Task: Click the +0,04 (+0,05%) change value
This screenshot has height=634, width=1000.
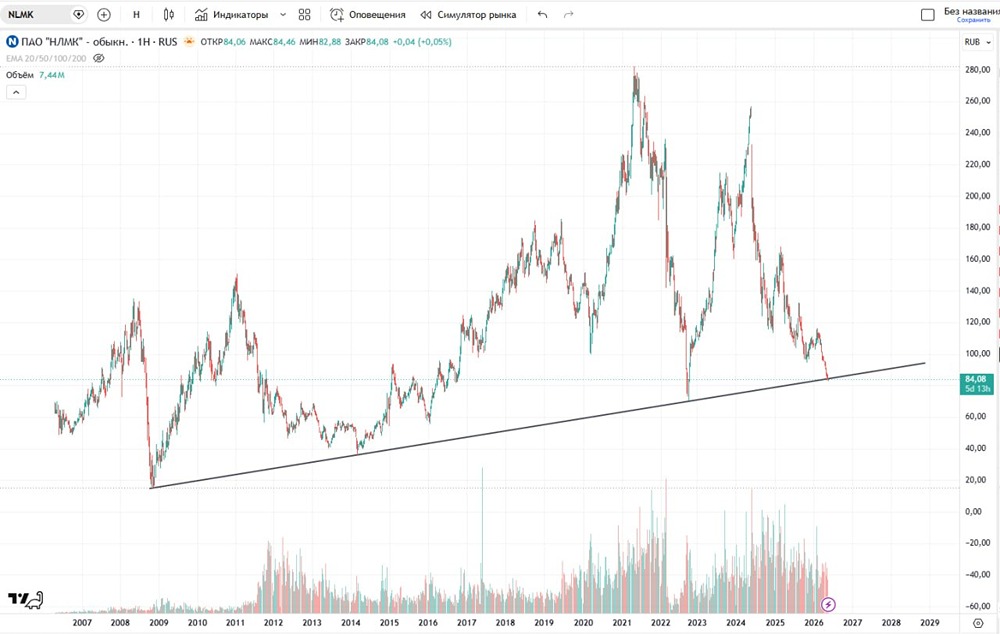Action: click(x=422, y=41)
